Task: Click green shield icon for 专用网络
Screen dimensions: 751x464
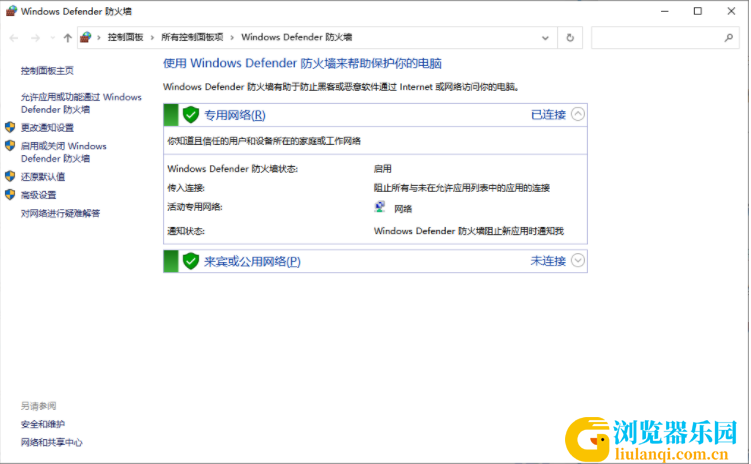Action: click(x=191, y=115)
